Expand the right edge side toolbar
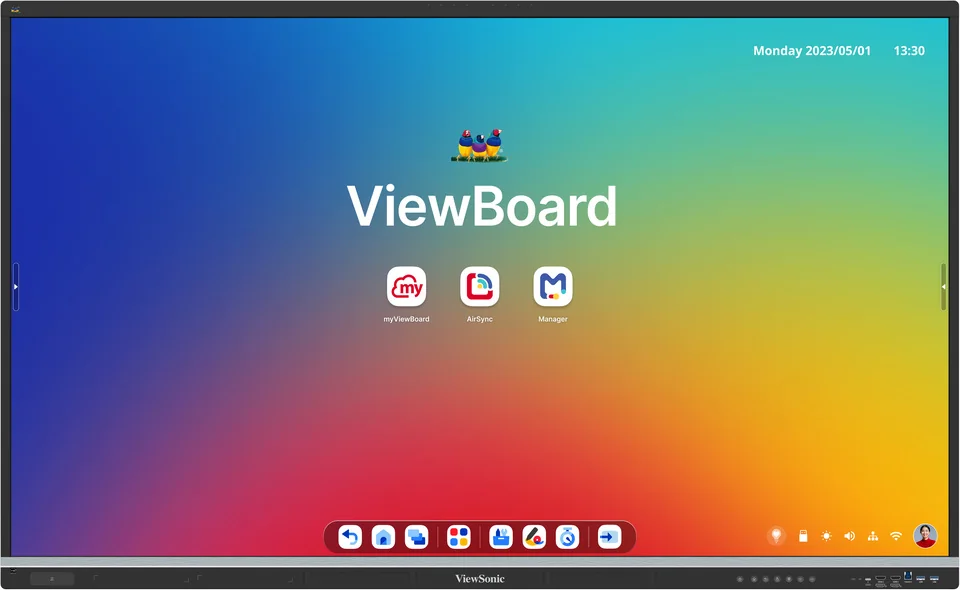 tap(944, 287)
